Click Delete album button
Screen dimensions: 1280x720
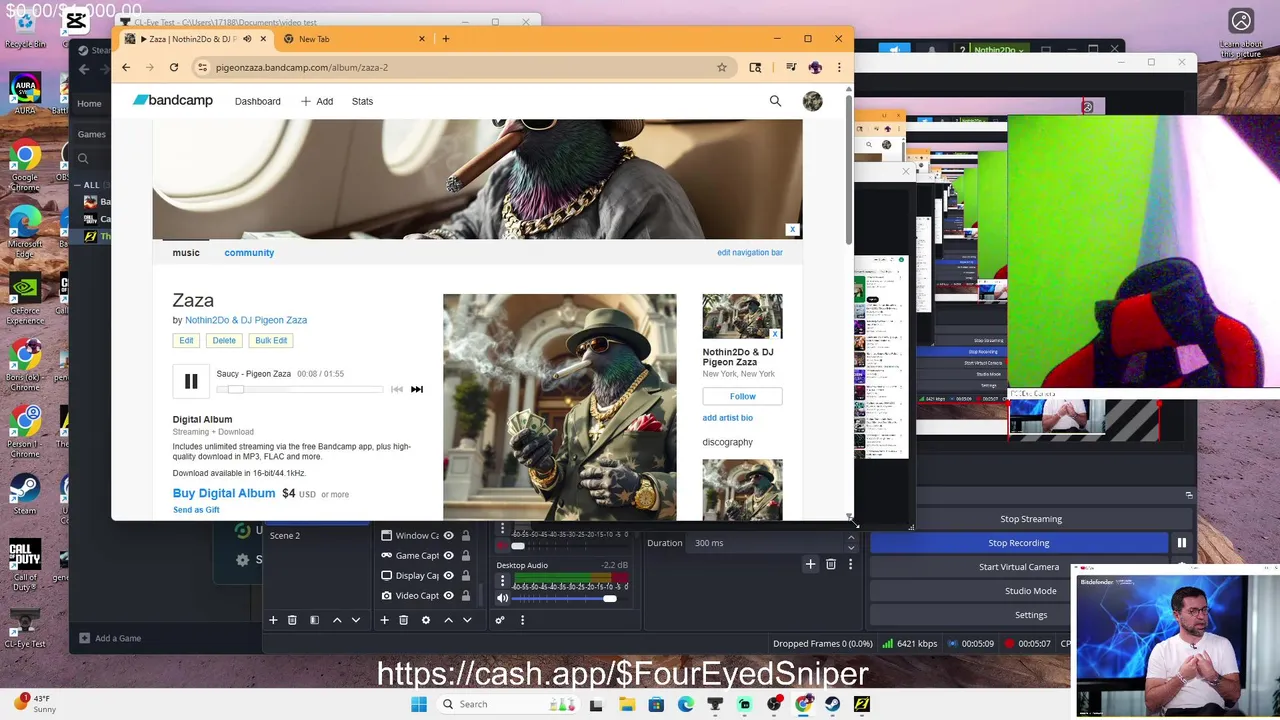[224, 340]
